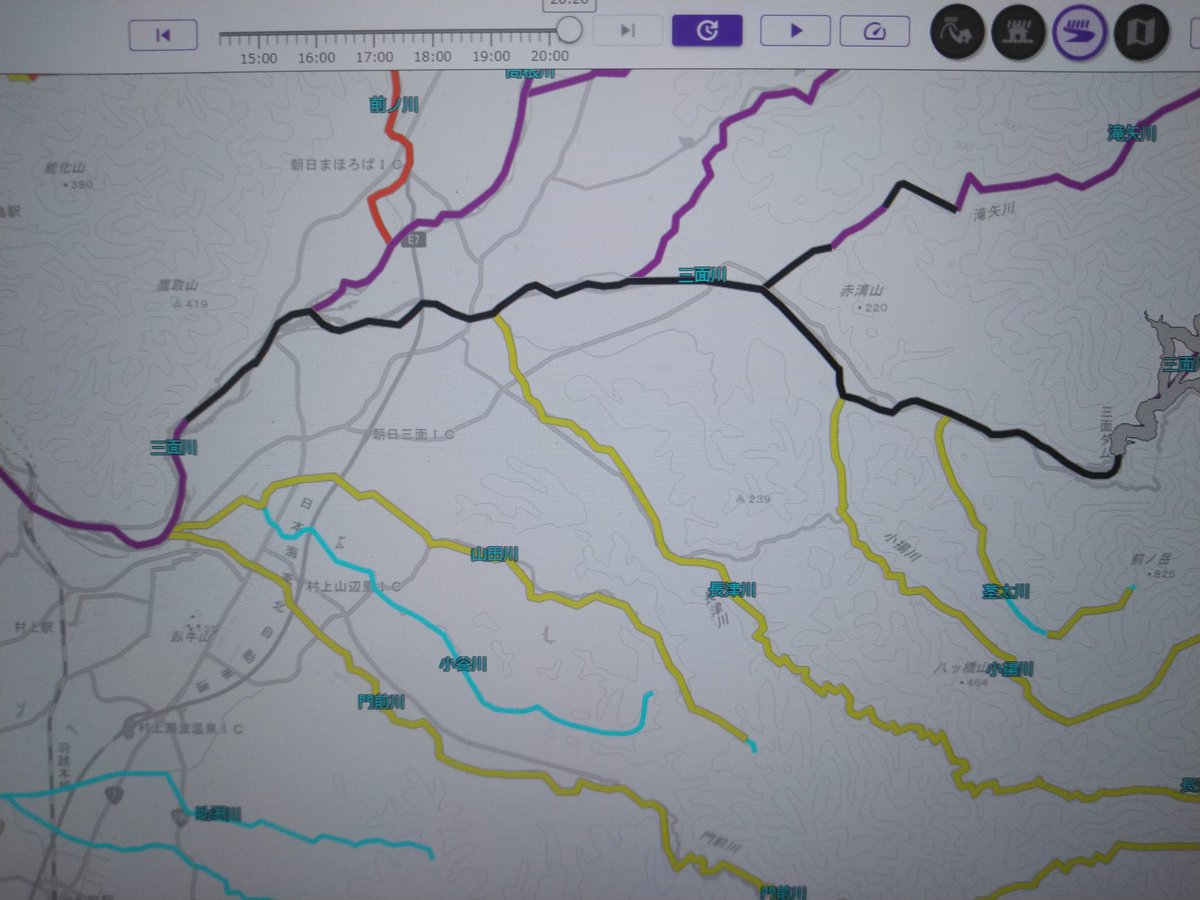This screenshot has width=1200, height=900.
Task: Click the ▲239 elevation point label
Action: [752, 498]
